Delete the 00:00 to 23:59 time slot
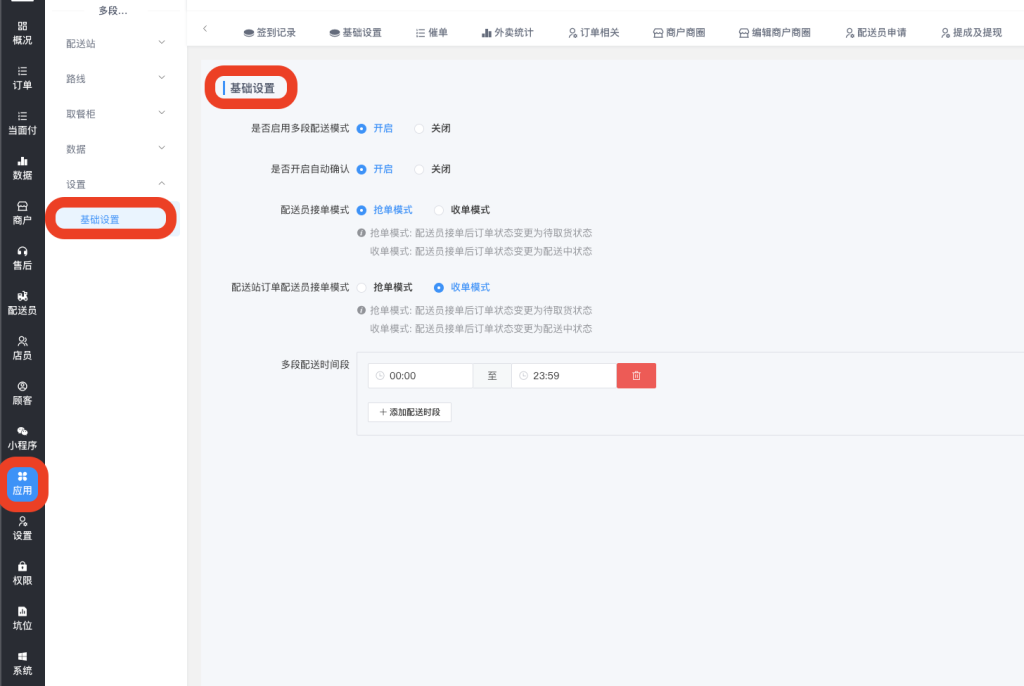Screen dimensions: 1024x686 pyautogui.click(x=636, y=376)
